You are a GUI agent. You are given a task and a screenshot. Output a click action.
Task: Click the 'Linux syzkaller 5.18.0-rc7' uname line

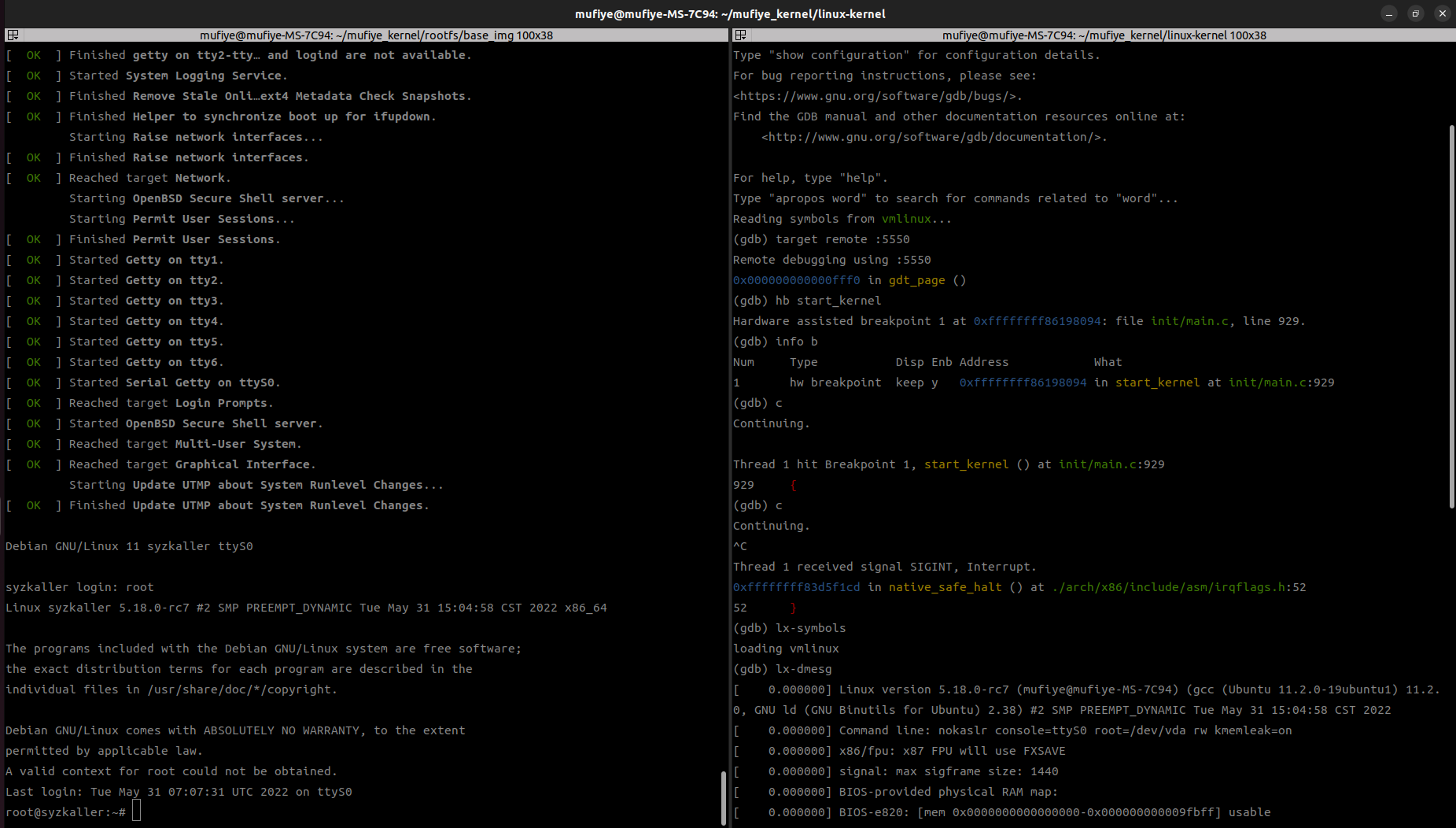click(306, 608)
